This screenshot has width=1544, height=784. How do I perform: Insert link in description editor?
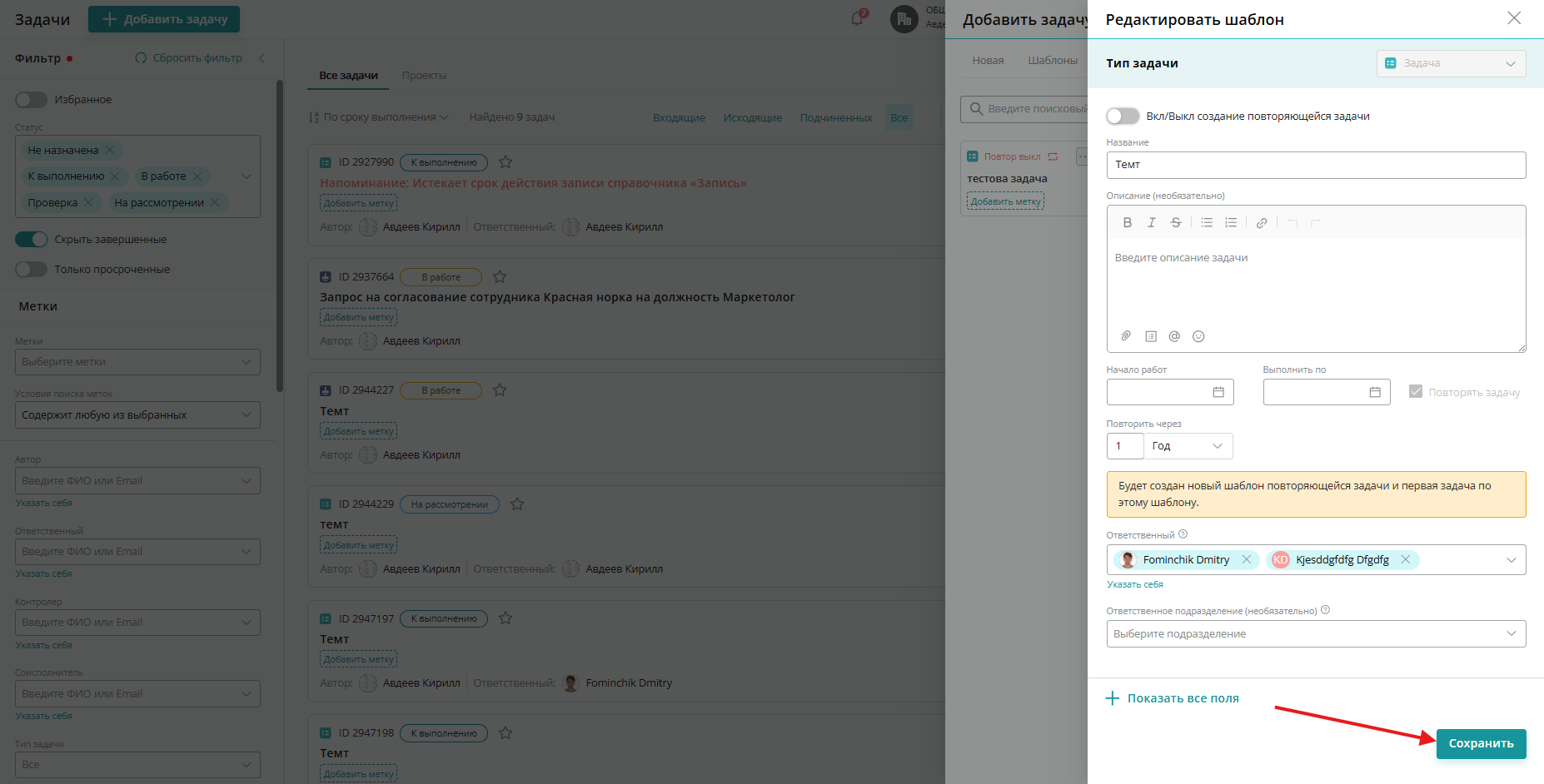point(1262,222)
